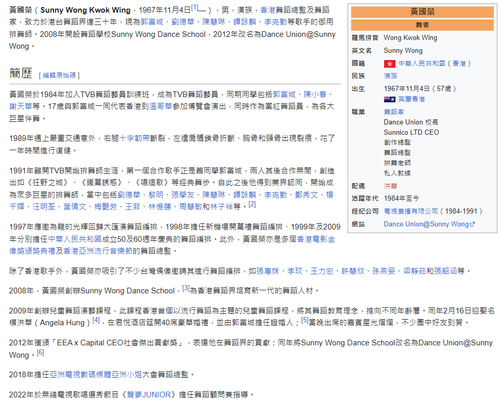Open reference [2] after 林子祥等
The image size is (500, 408).
(x=252, y=204)
